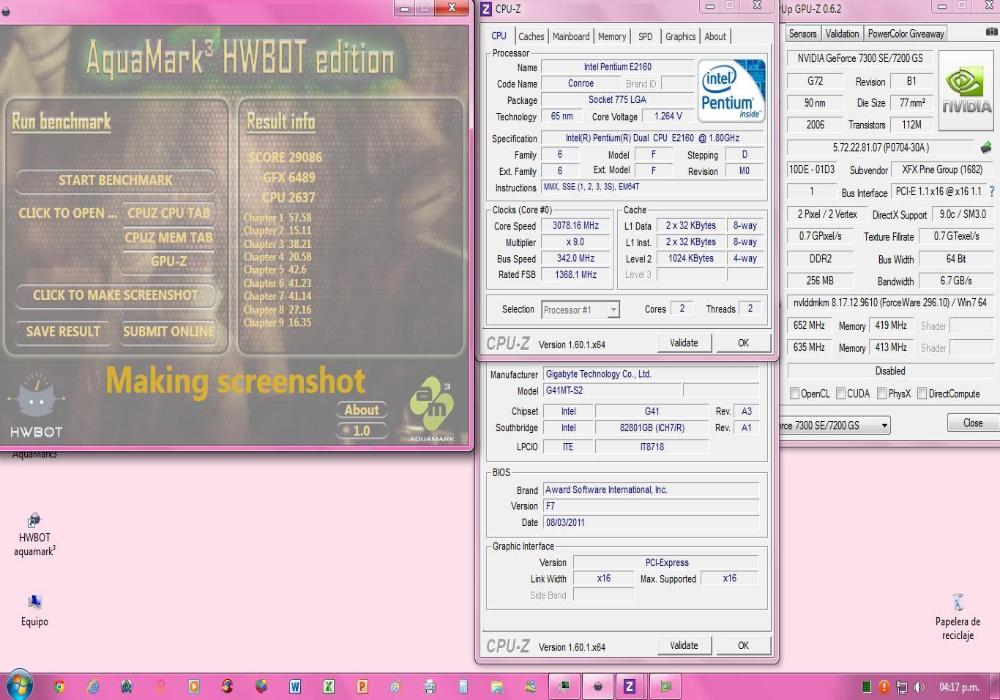Open Excel from the taskbar
Screen dimensions: 1000x700
328,687
